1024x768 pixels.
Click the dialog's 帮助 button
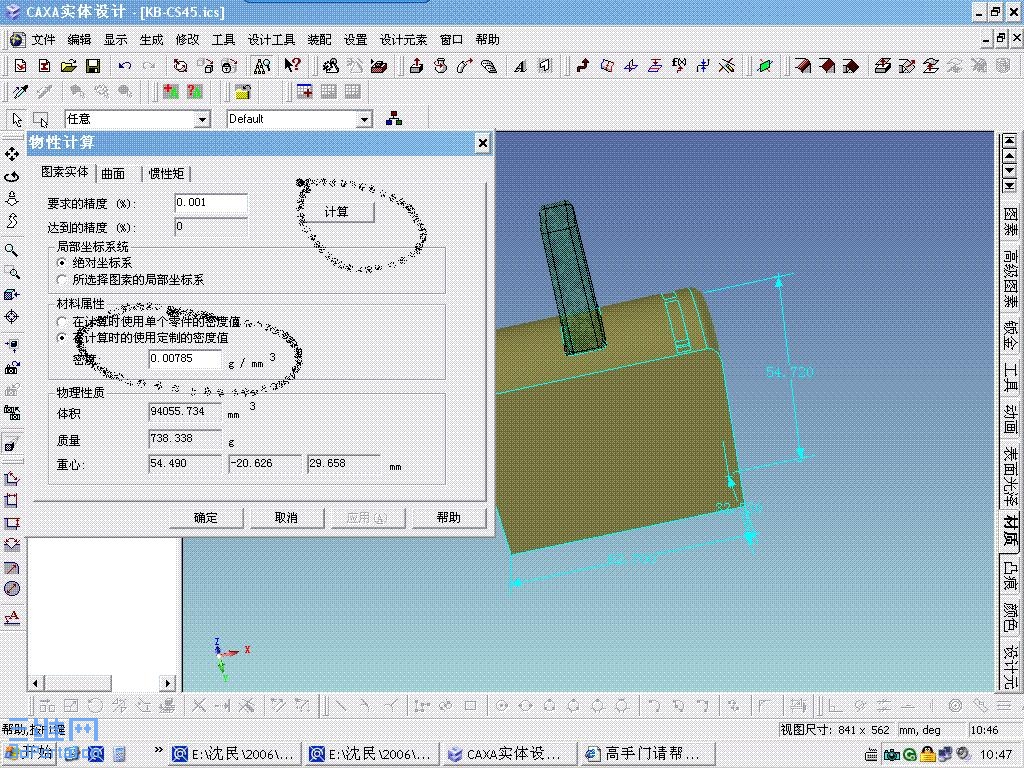(448, 517)
